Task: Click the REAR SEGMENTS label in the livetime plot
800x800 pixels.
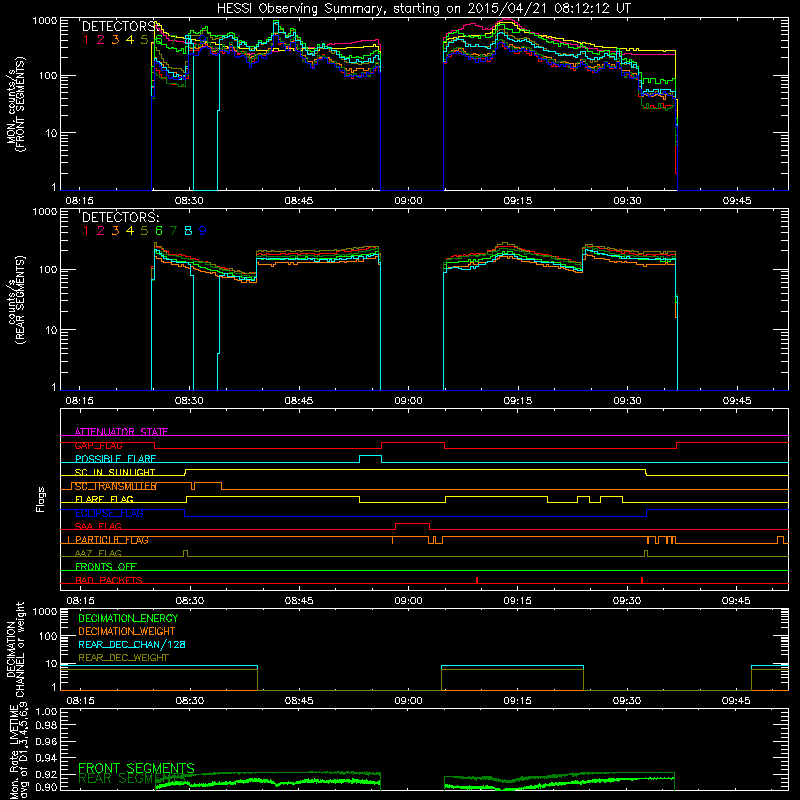Action: [131, 779]
